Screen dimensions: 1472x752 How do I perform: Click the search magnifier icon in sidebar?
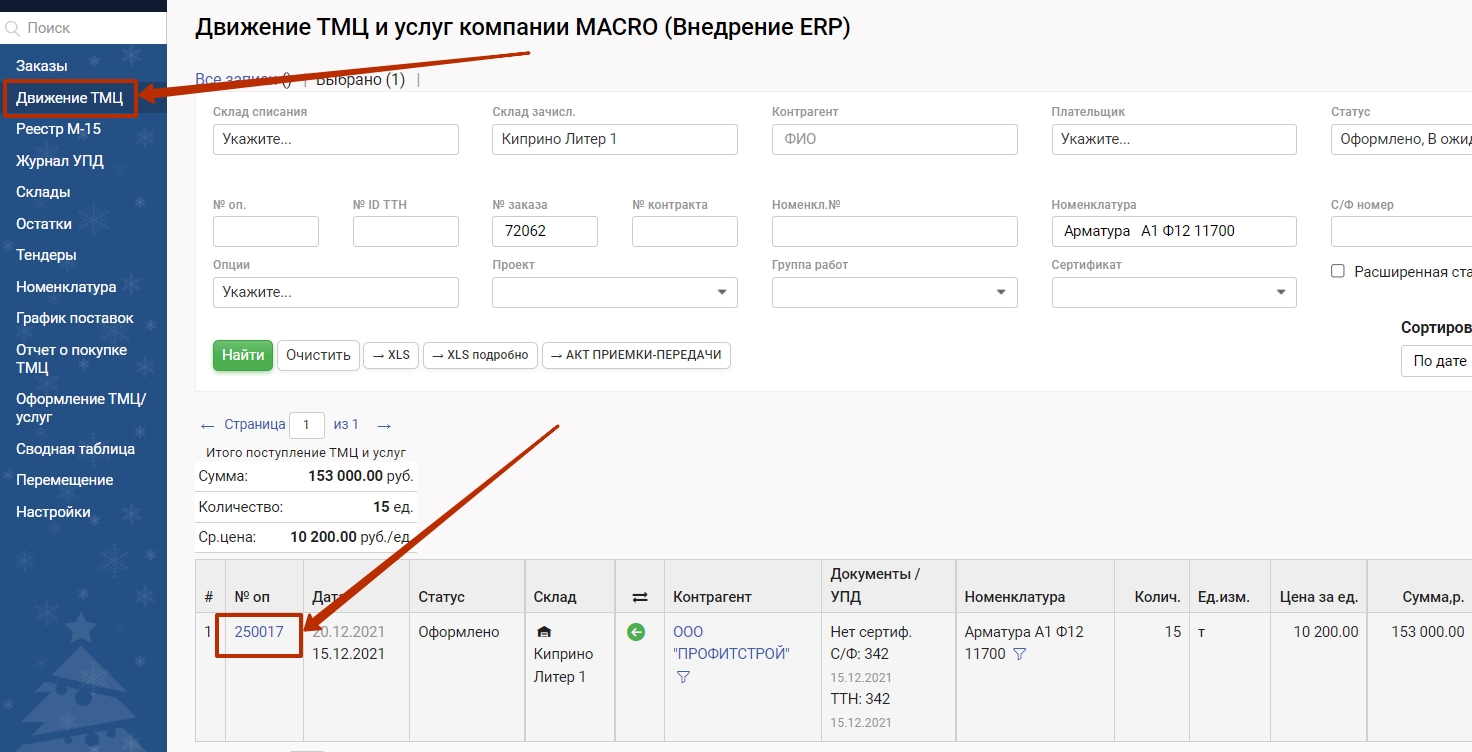[13, 30]
